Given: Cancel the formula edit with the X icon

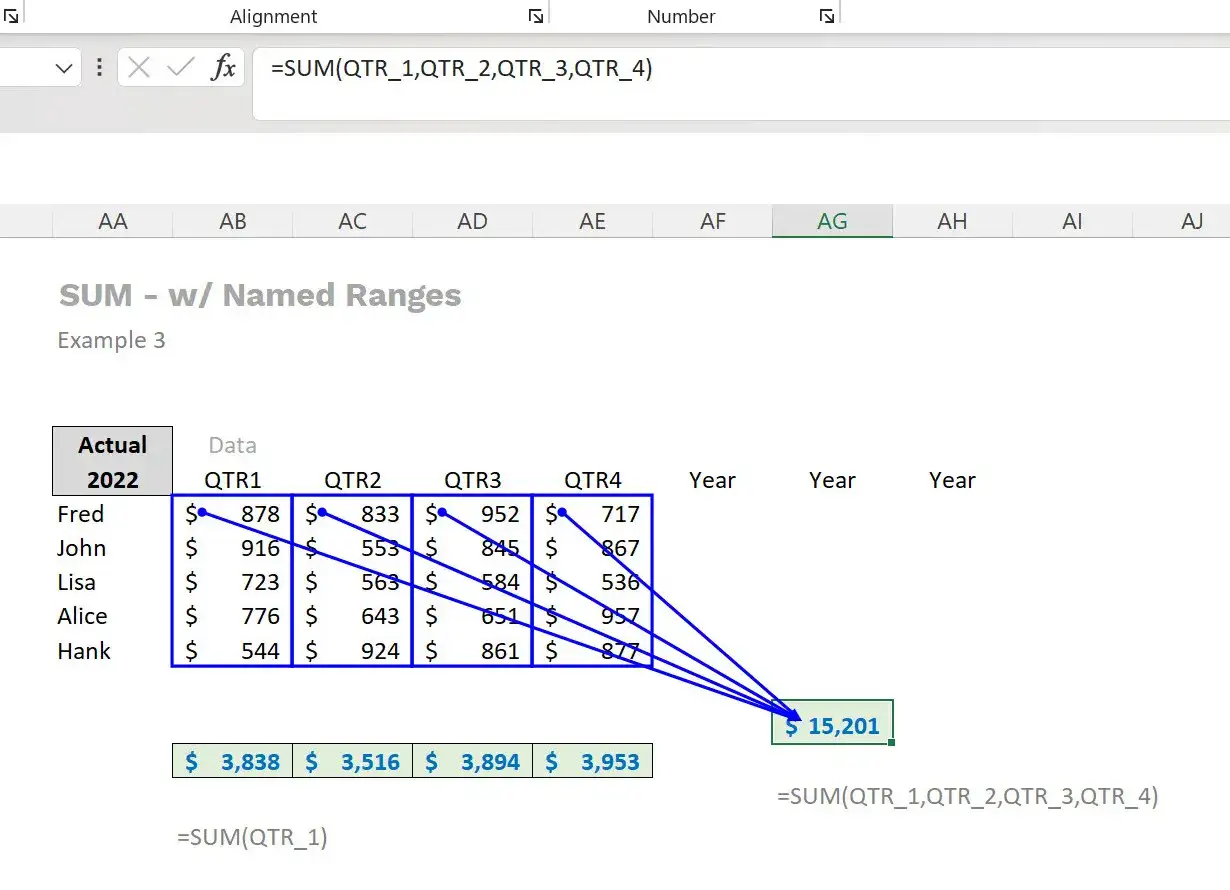Looking at the screenshot, I should point(139,68).
